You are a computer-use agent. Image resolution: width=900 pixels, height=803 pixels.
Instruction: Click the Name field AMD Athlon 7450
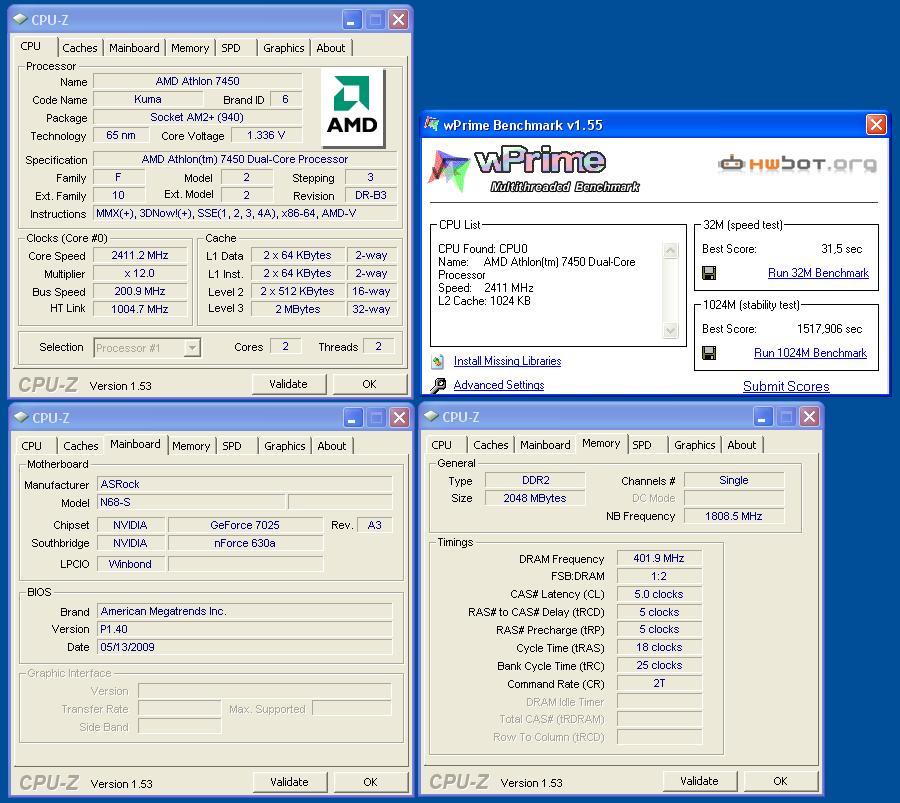pos(197,81)
